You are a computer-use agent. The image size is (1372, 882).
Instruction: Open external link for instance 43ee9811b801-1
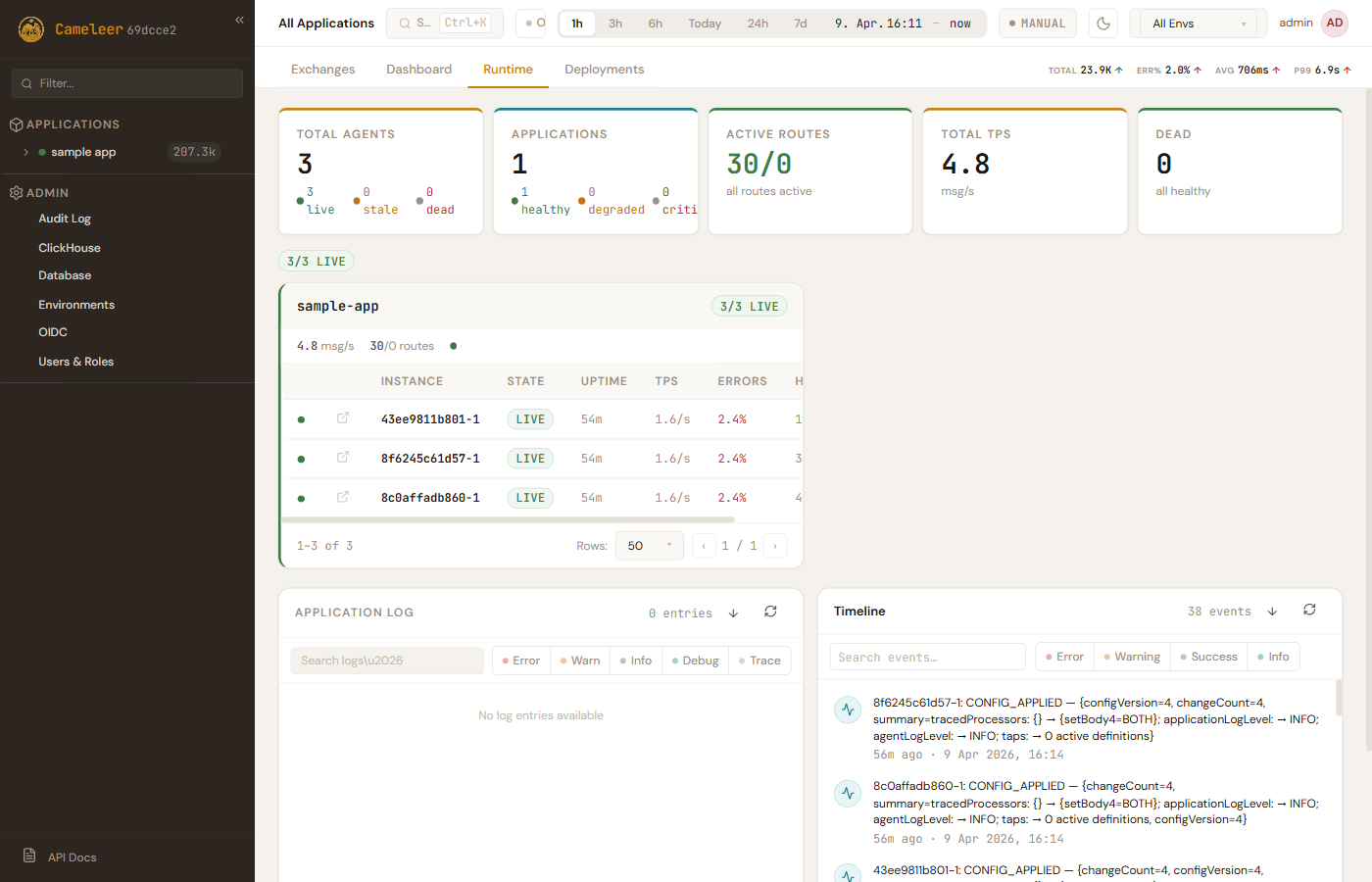coord(343,418)
